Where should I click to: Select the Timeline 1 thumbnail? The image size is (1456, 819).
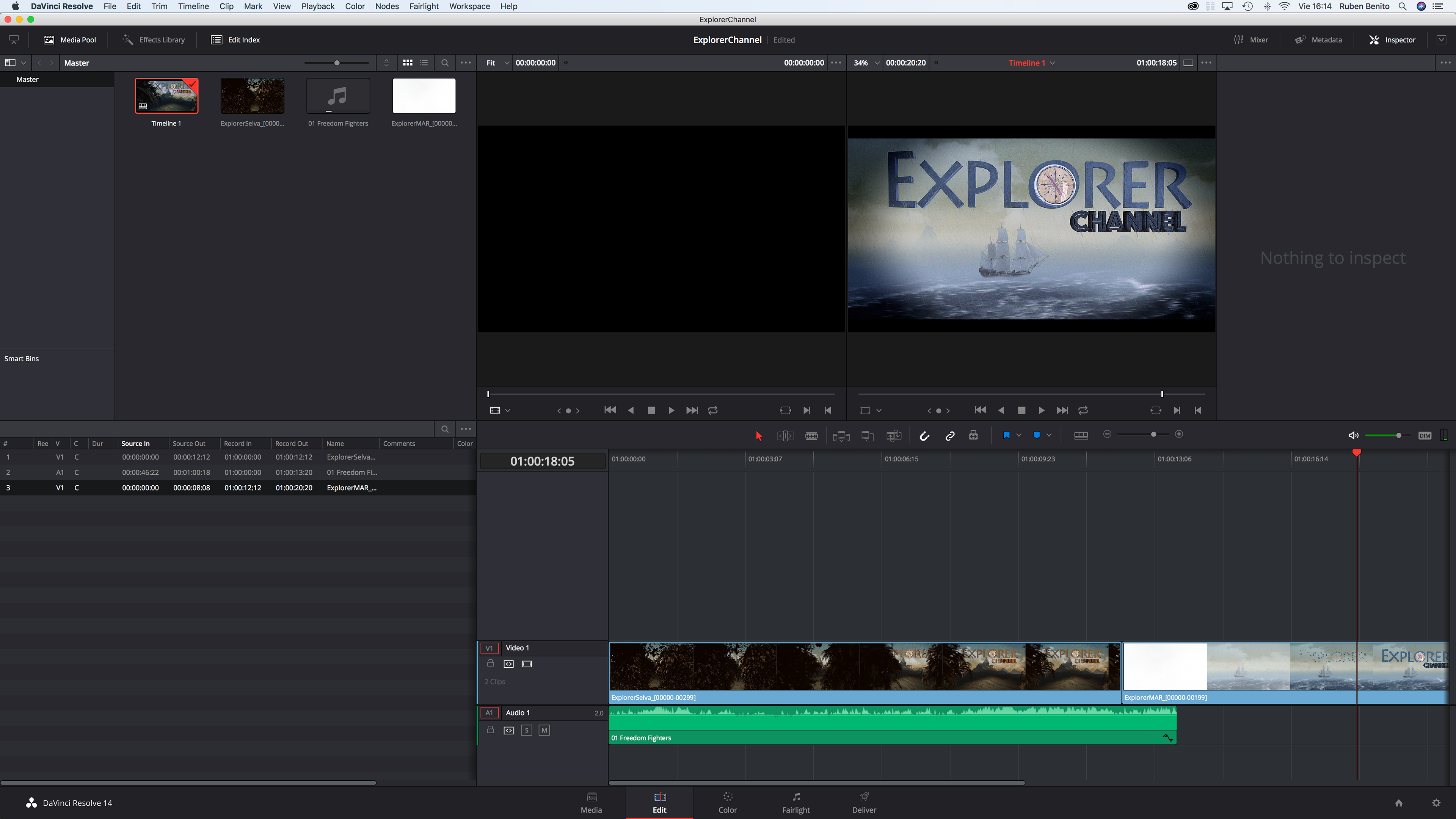pyautogui.click(x=166, y=96)
